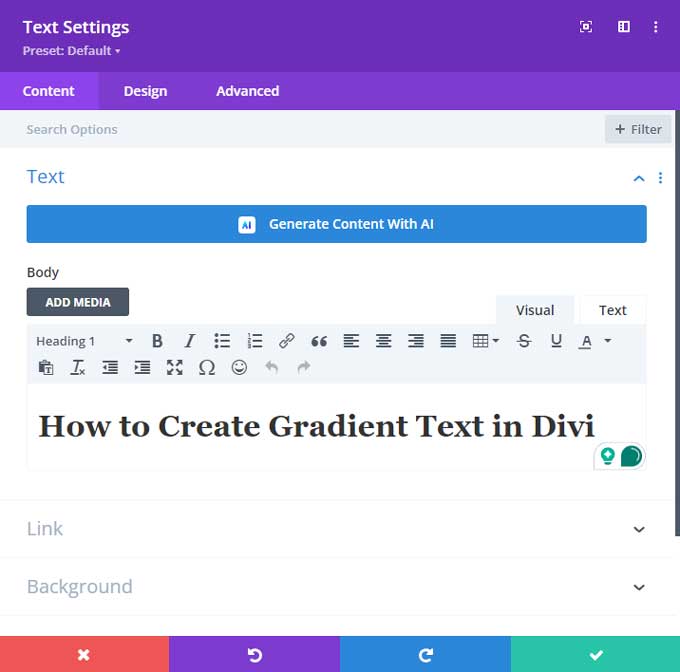Image resolution: width=680 pixels, height=672 pixels.
Task: Switch to the Design tab
Action: (x=145, y=91)
